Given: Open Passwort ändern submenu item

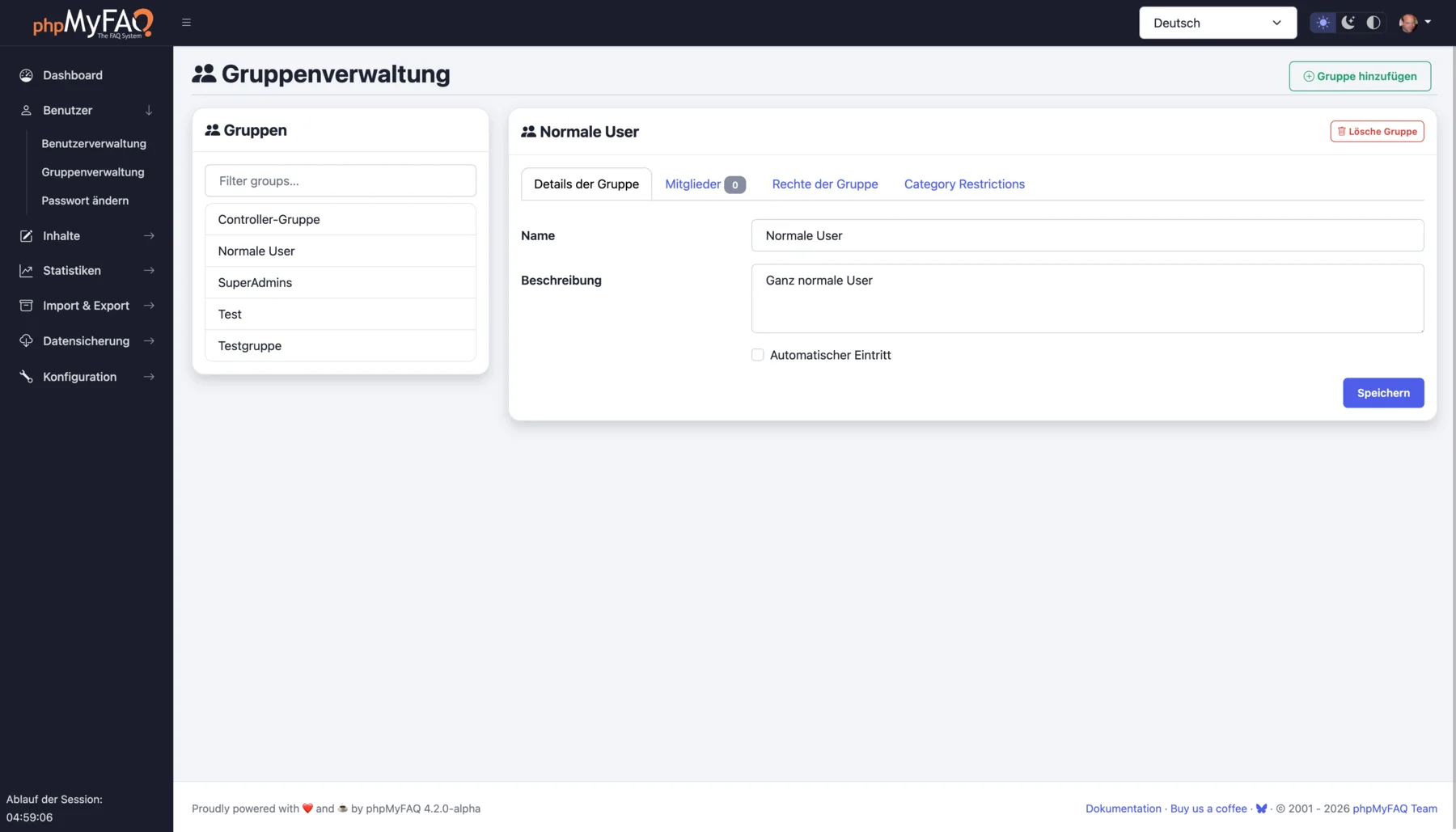Looking at the screenshot, I should 85,201.
